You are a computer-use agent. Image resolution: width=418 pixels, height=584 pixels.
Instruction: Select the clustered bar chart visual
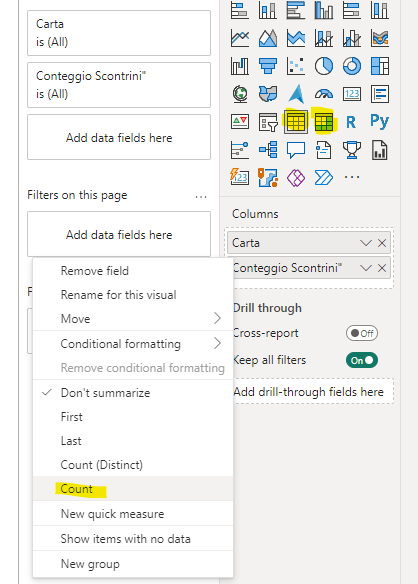pos(296,10)
